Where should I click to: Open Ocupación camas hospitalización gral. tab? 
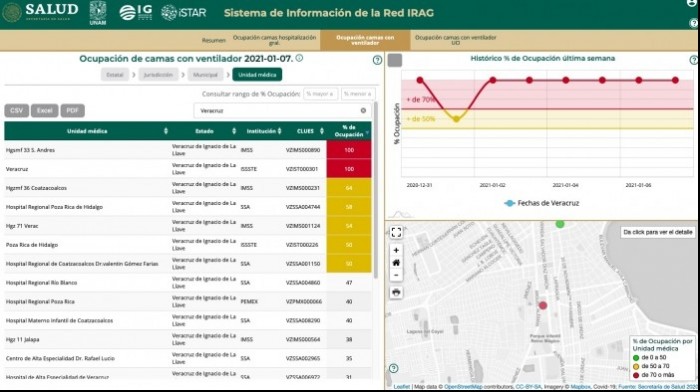[x=274, y=40]
